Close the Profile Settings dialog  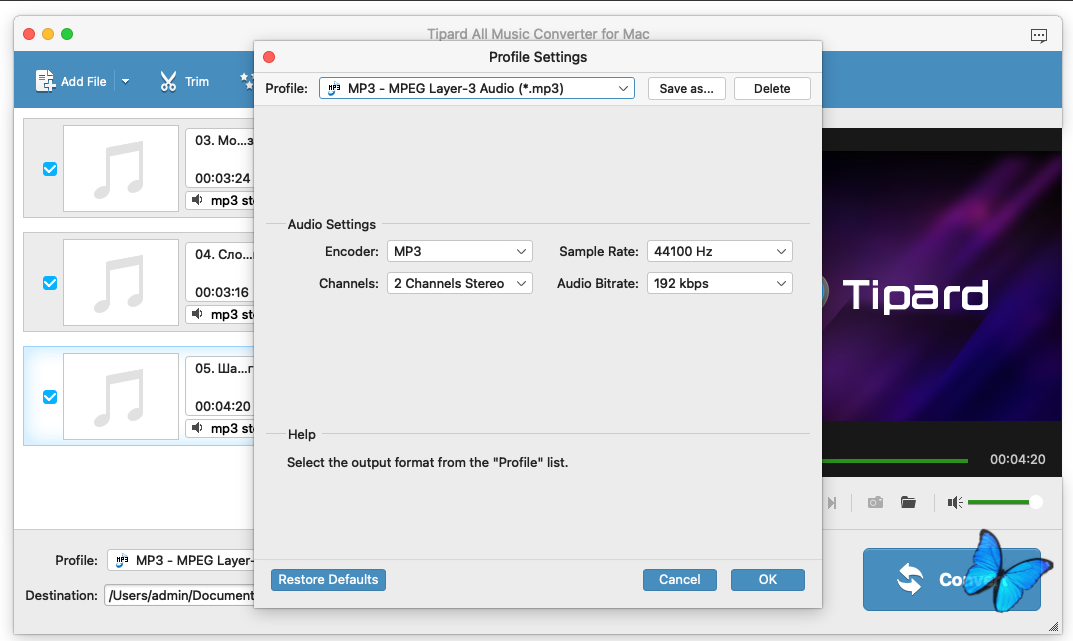[x=269, y=57]
